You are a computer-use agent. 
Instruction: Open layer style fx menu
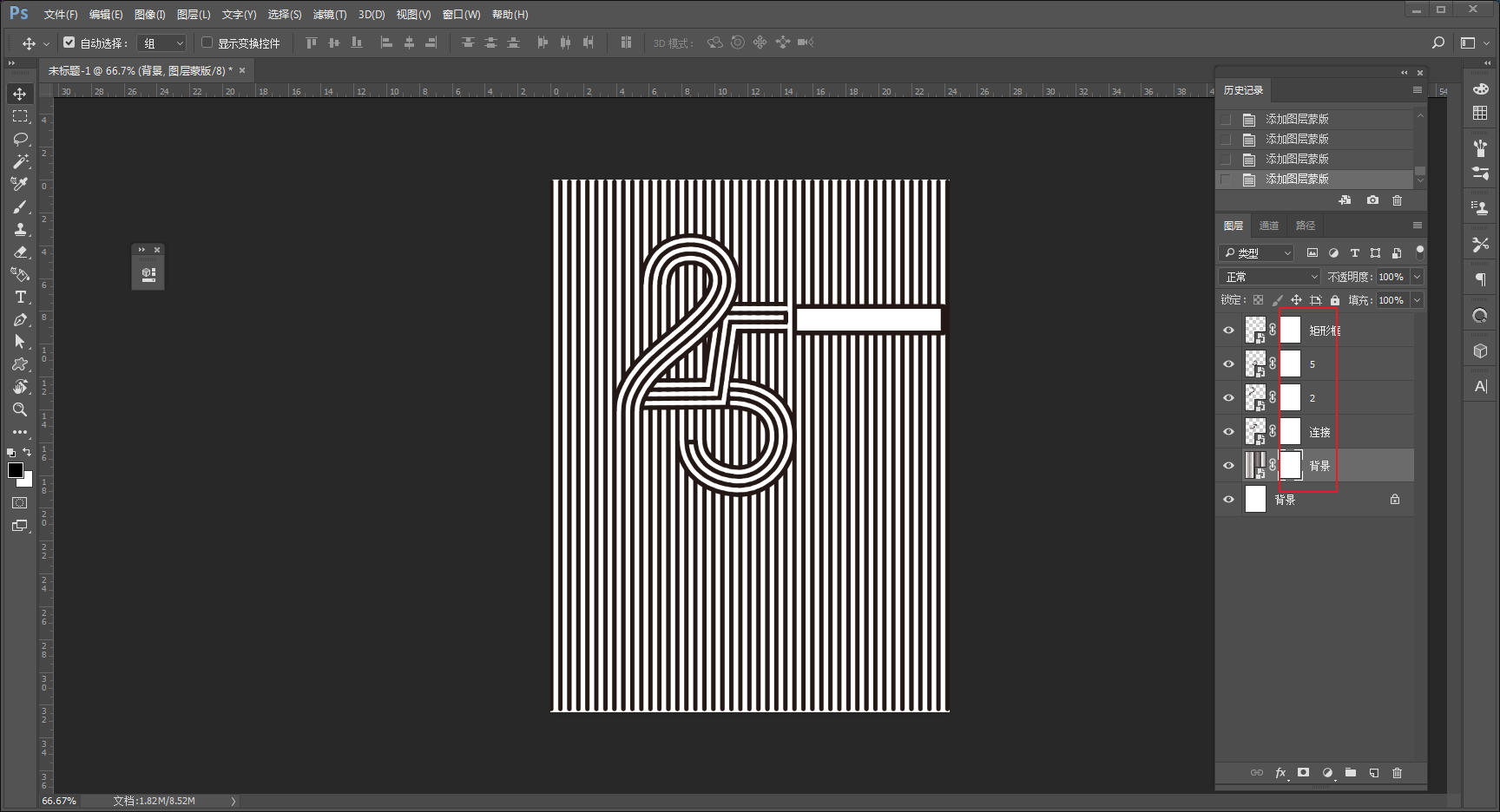tap(1280, 772)
